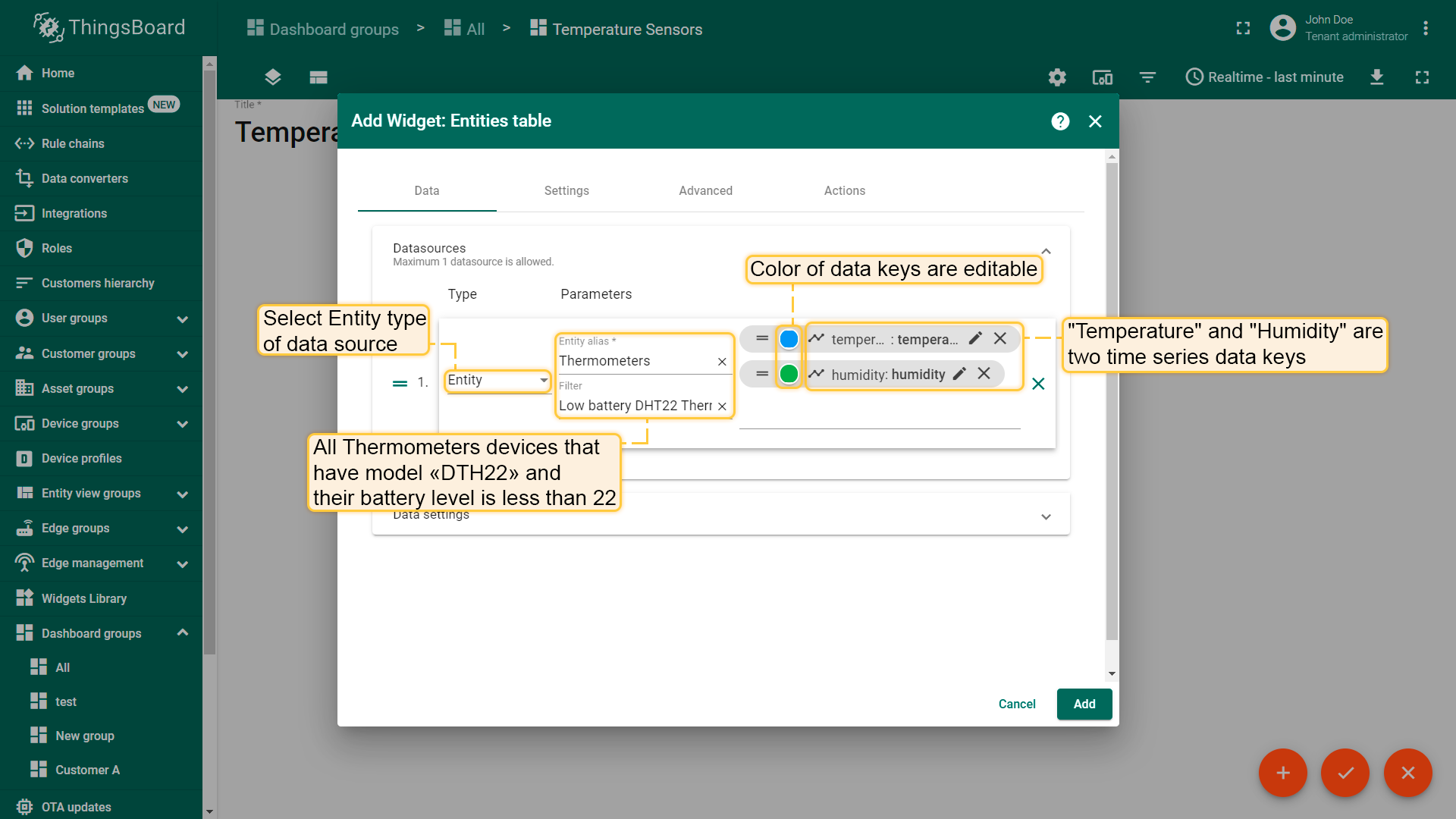Expand Asset groups in sidebar
1456x819 pixels.
coord(182,389)
